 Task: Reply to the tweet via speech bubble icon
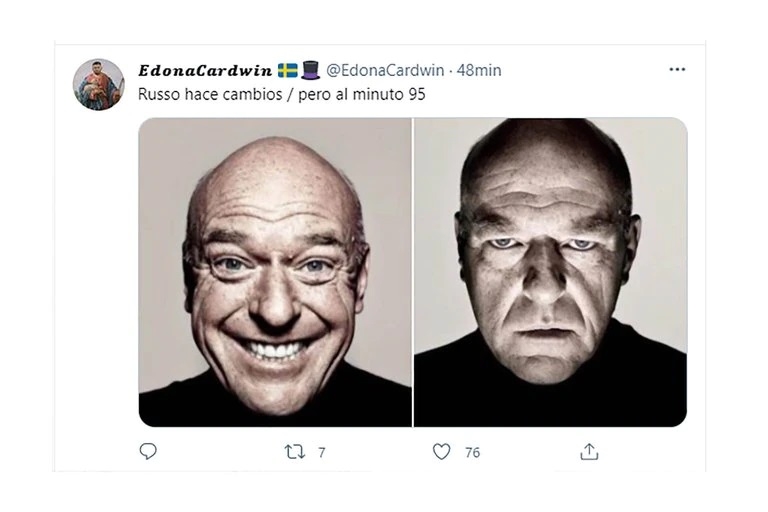pos(148,452)
